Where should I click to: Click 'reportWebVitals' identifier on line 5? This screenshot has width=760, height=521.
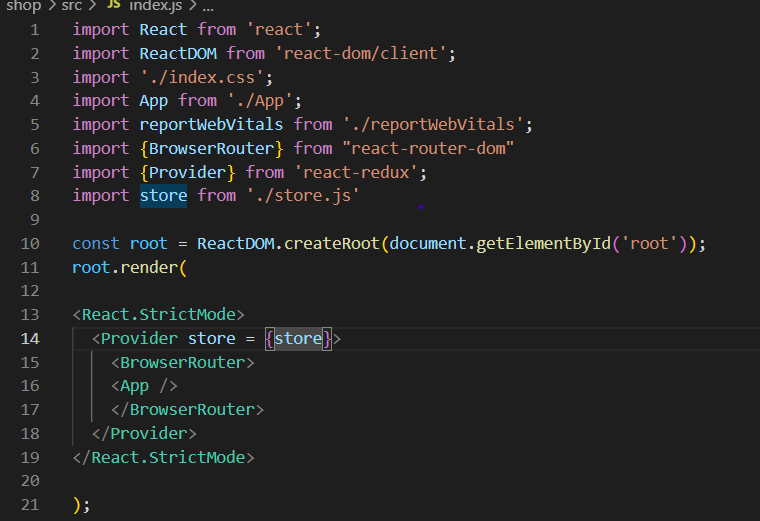(211, 125)
